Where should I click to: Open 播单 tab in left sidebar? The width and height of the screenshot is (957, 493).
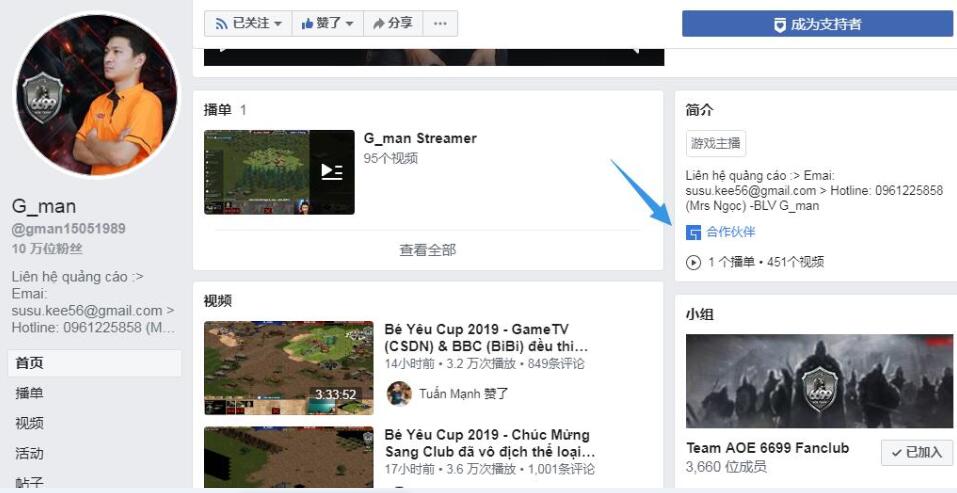(29, 393)
